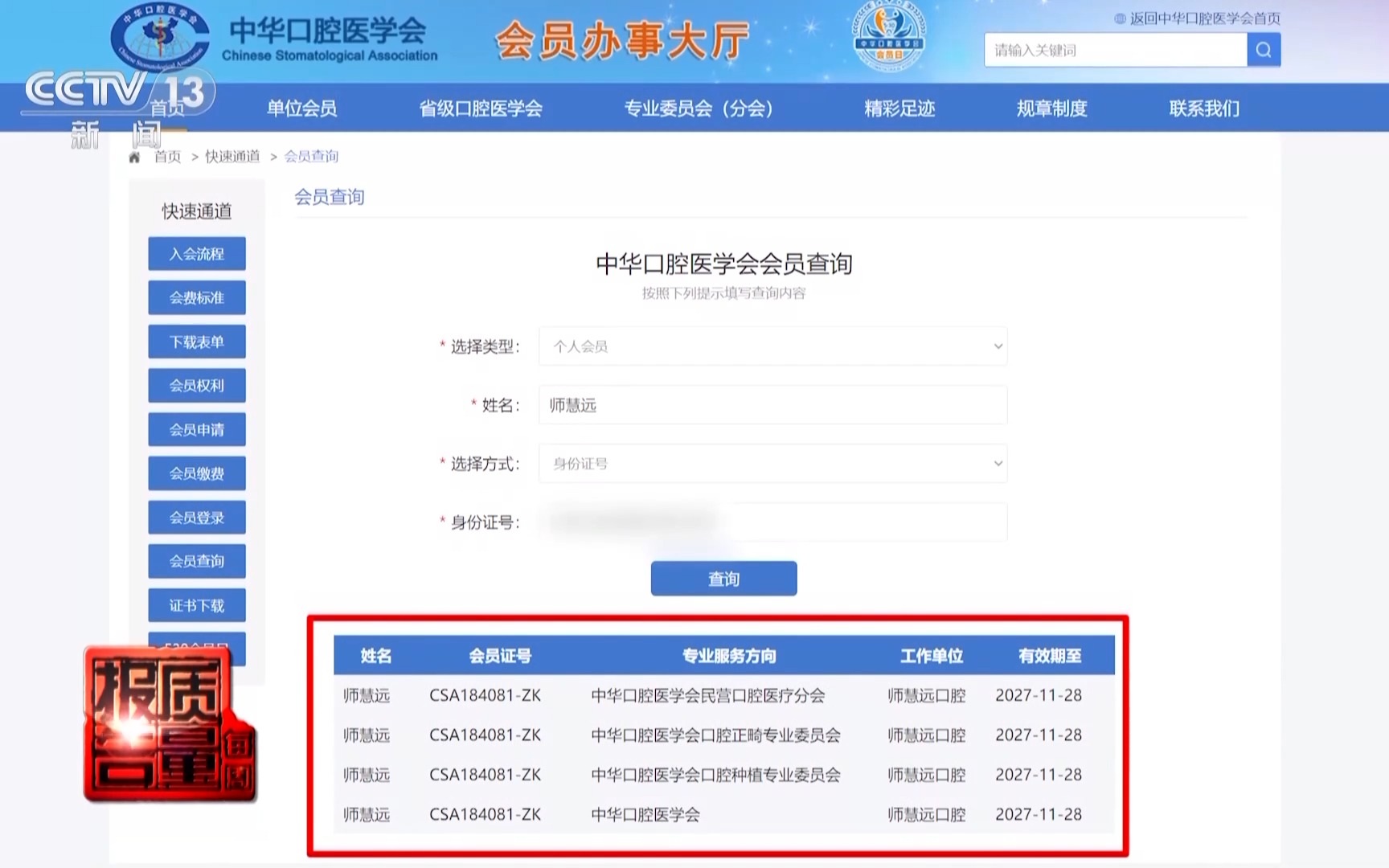The width and height of the screenshot is (1389, 868).
Task: Click the round member day badge icon
Action: [888, 37]
